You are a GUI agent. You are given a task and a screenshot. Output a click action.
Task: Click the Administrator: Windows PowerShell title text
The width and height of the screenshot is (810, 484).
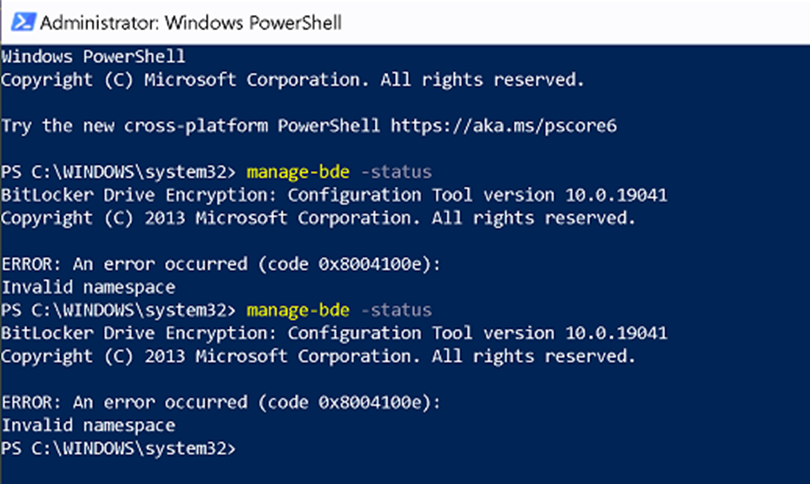[191, 23]
